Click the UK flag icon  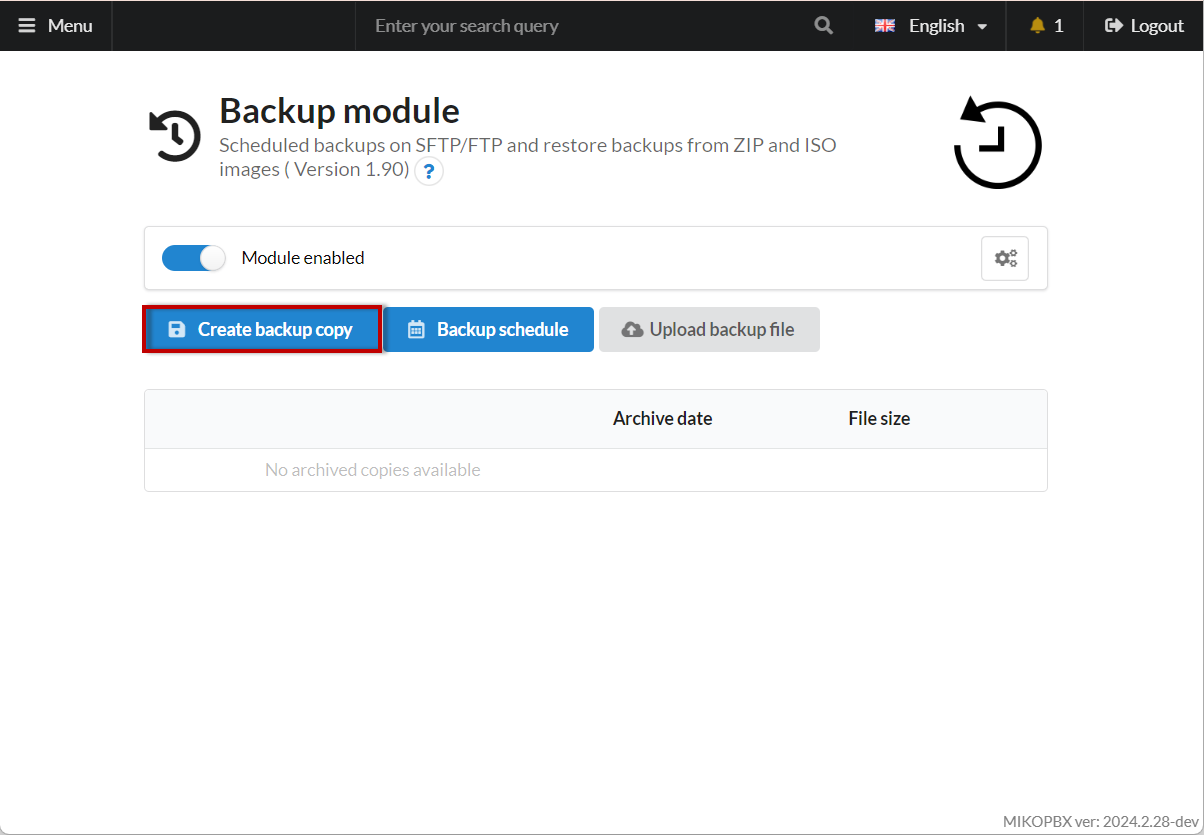click(x=885, y=26)
